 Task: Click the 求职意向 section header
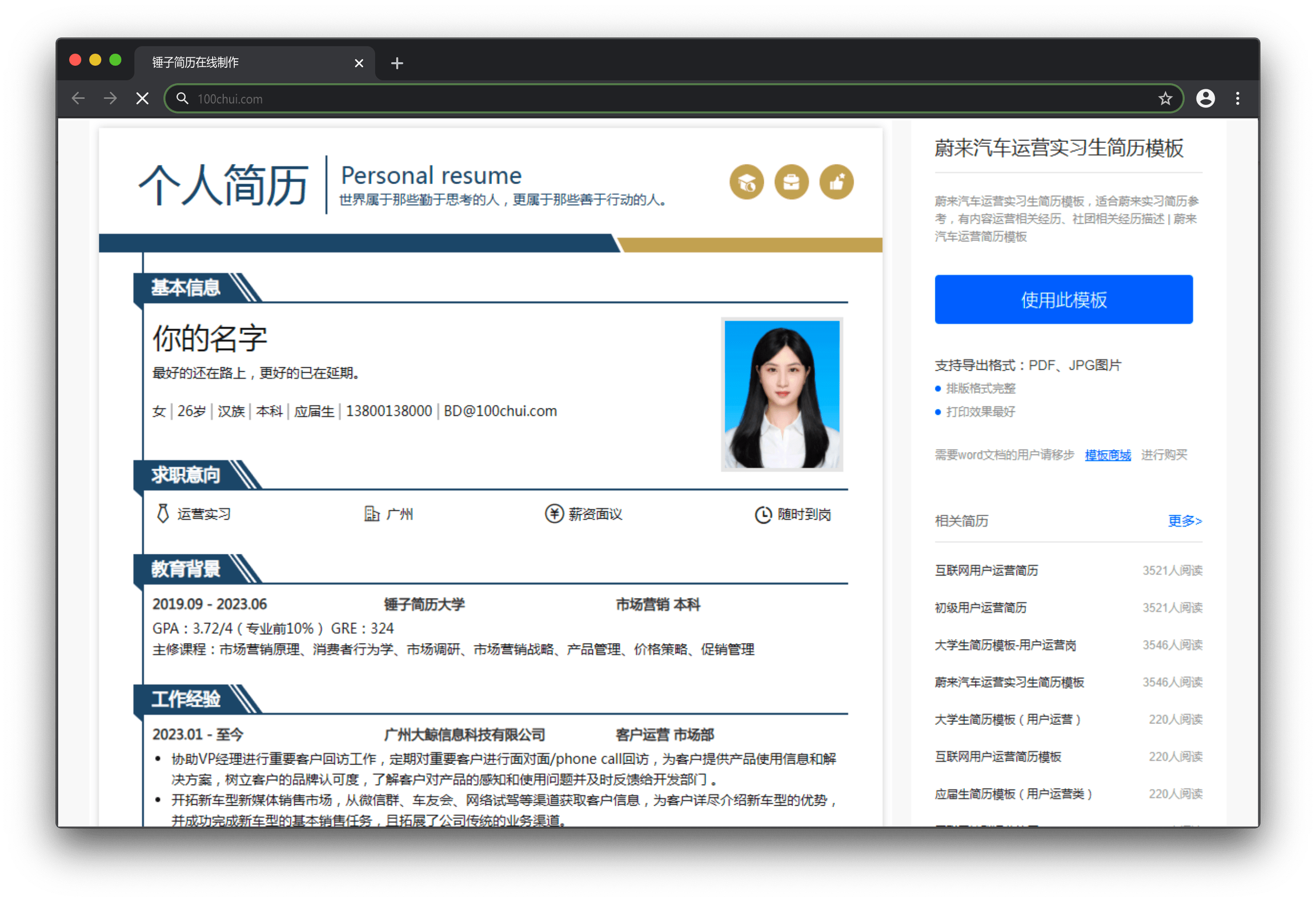click(x=185, y=475)
